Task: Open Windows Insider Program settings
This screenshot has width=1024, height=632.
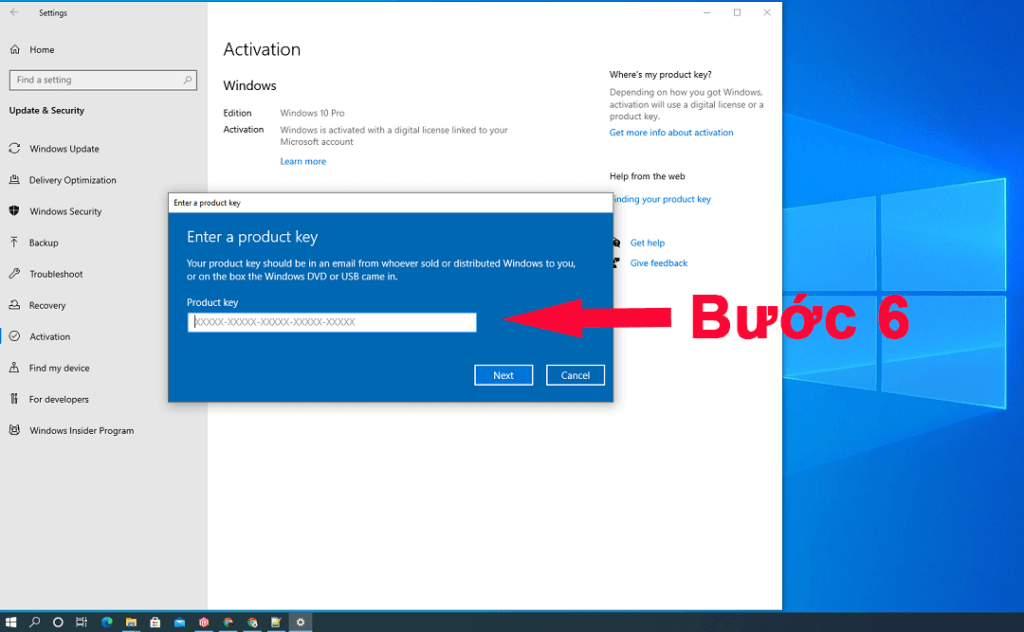Action: pyautogui.click(x=70, y=430)
